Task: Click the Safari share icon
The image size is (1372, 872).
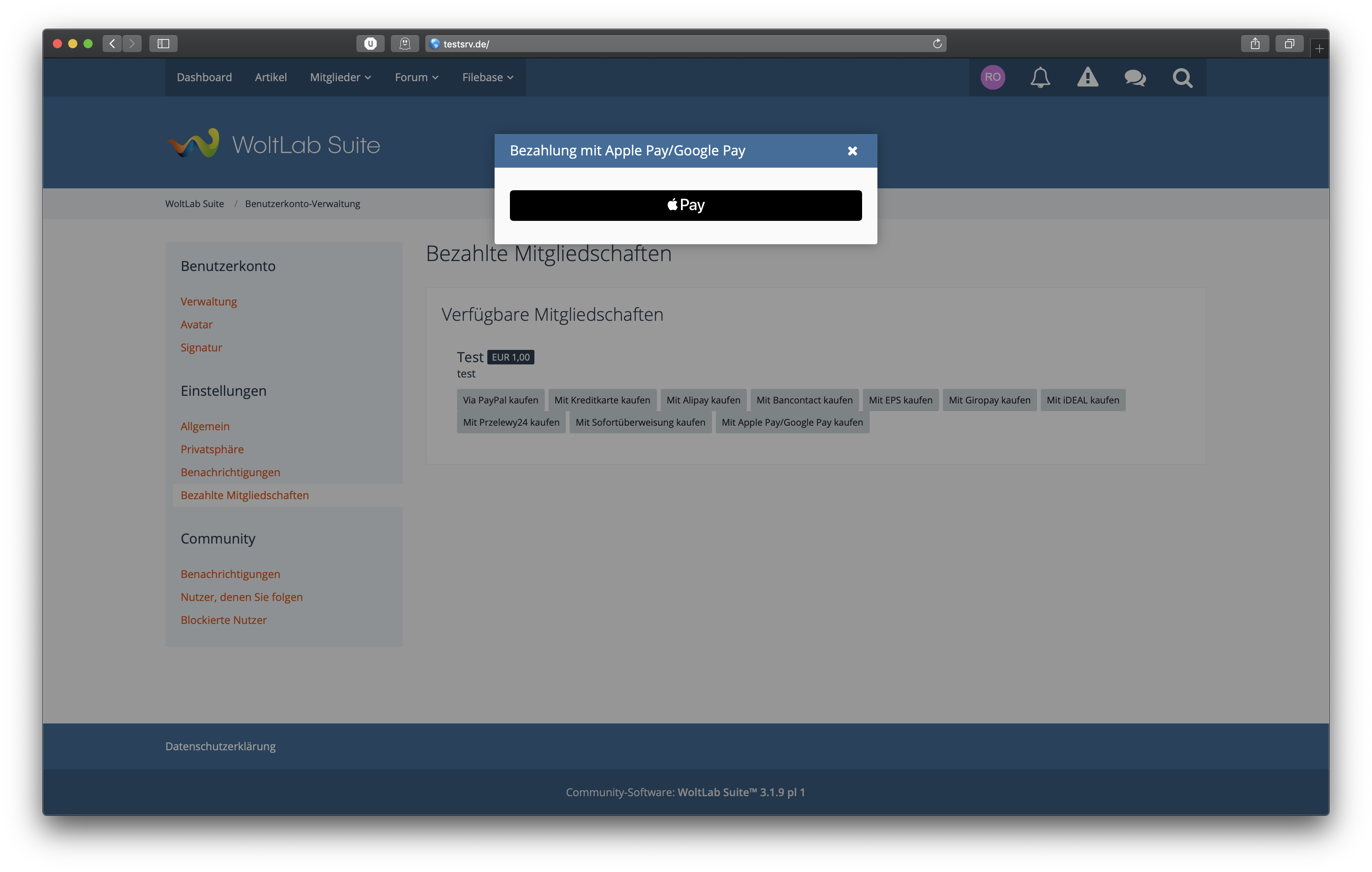Action: click(1254, 44)
